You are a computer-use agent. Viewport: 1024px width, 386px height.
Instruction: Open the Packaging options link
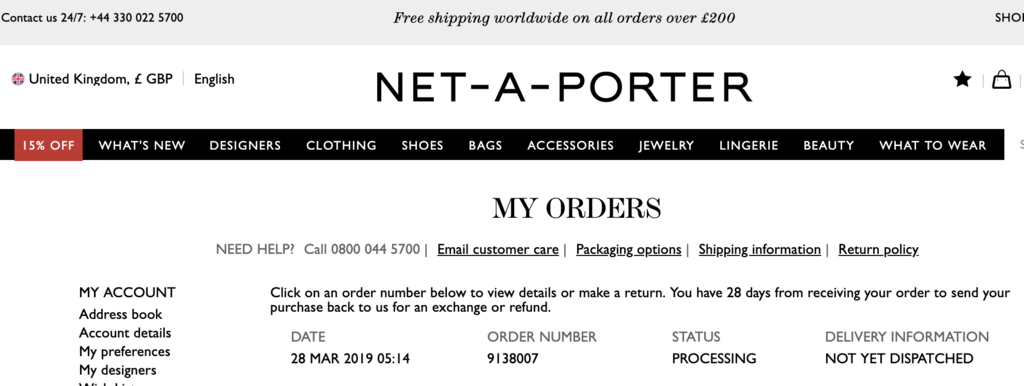[628, 249]
